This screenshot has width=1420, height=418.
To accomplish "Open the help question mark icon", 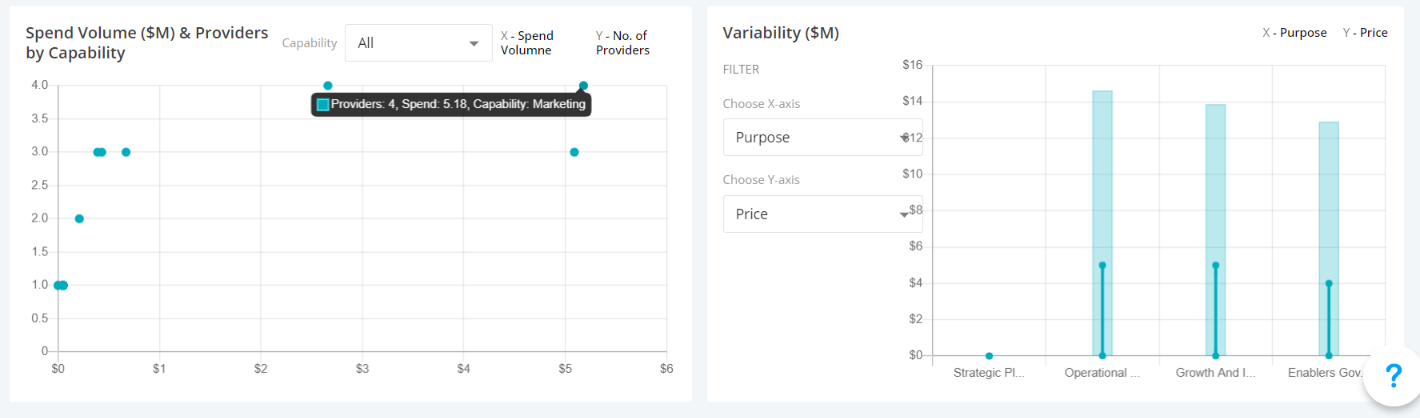I will tap(1393, 376).
